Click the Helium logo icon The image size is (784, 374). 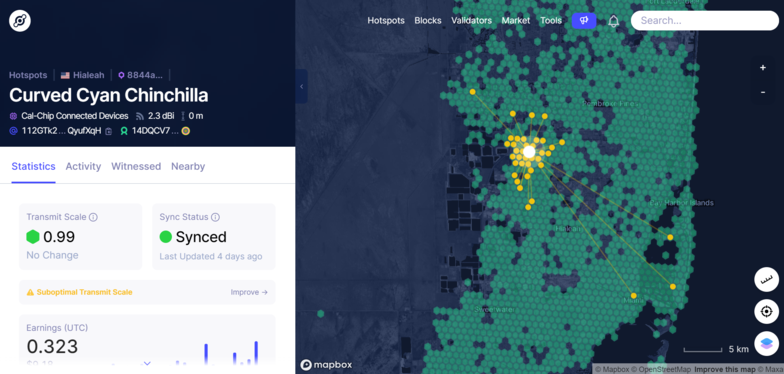tap(20, 21)
